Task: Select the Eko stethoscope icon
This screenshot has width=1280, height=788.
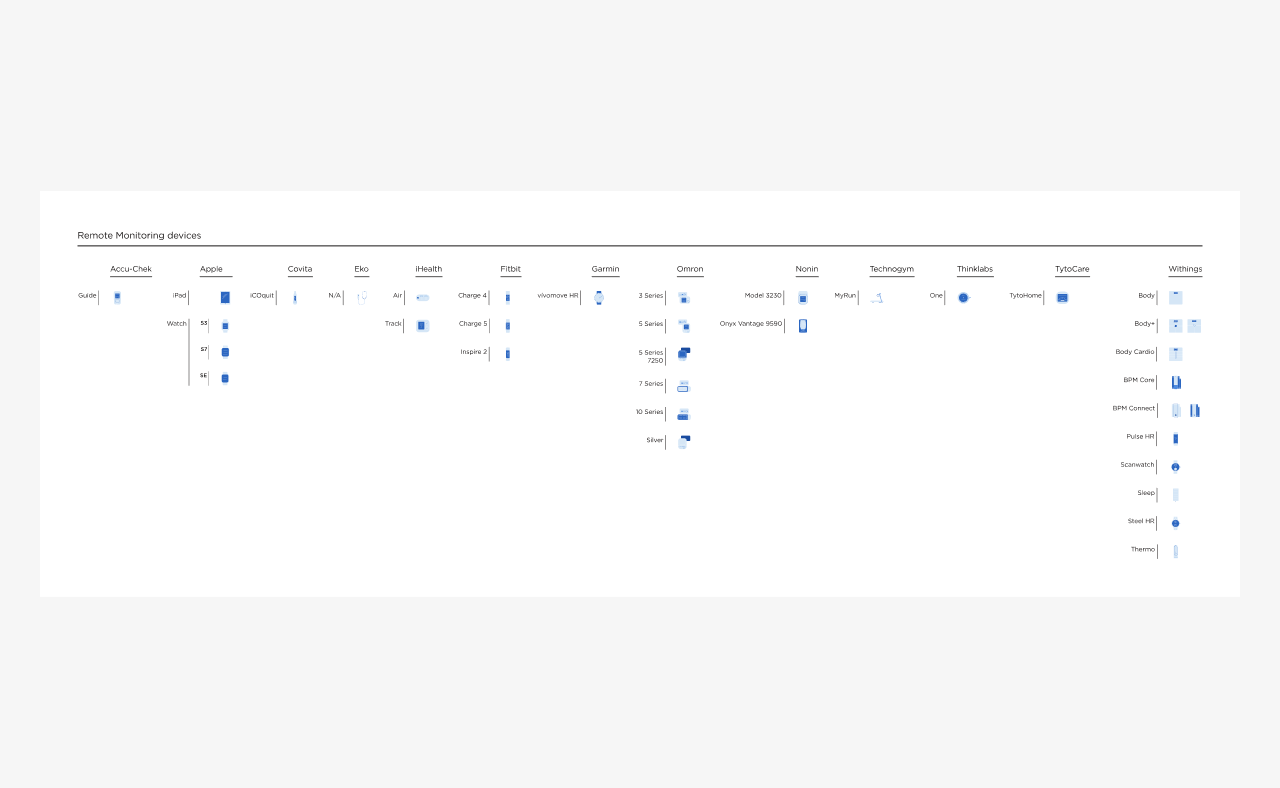Action: [x=362, y=297]
